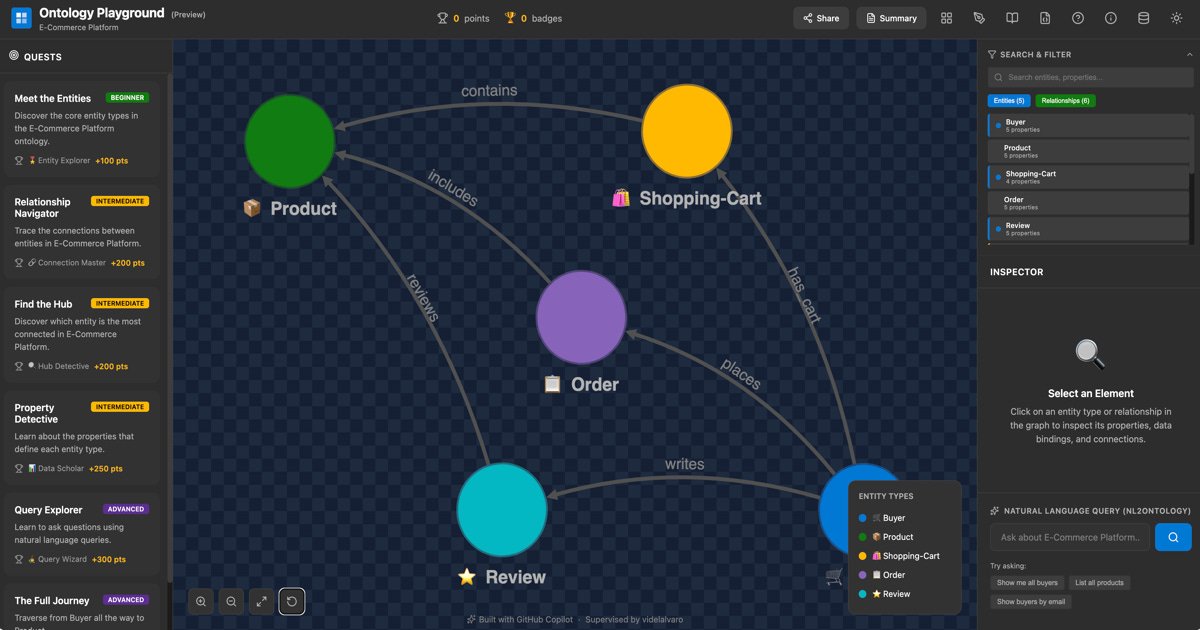
Task: Click the info circle icon in header
Action: point(1111,18)
